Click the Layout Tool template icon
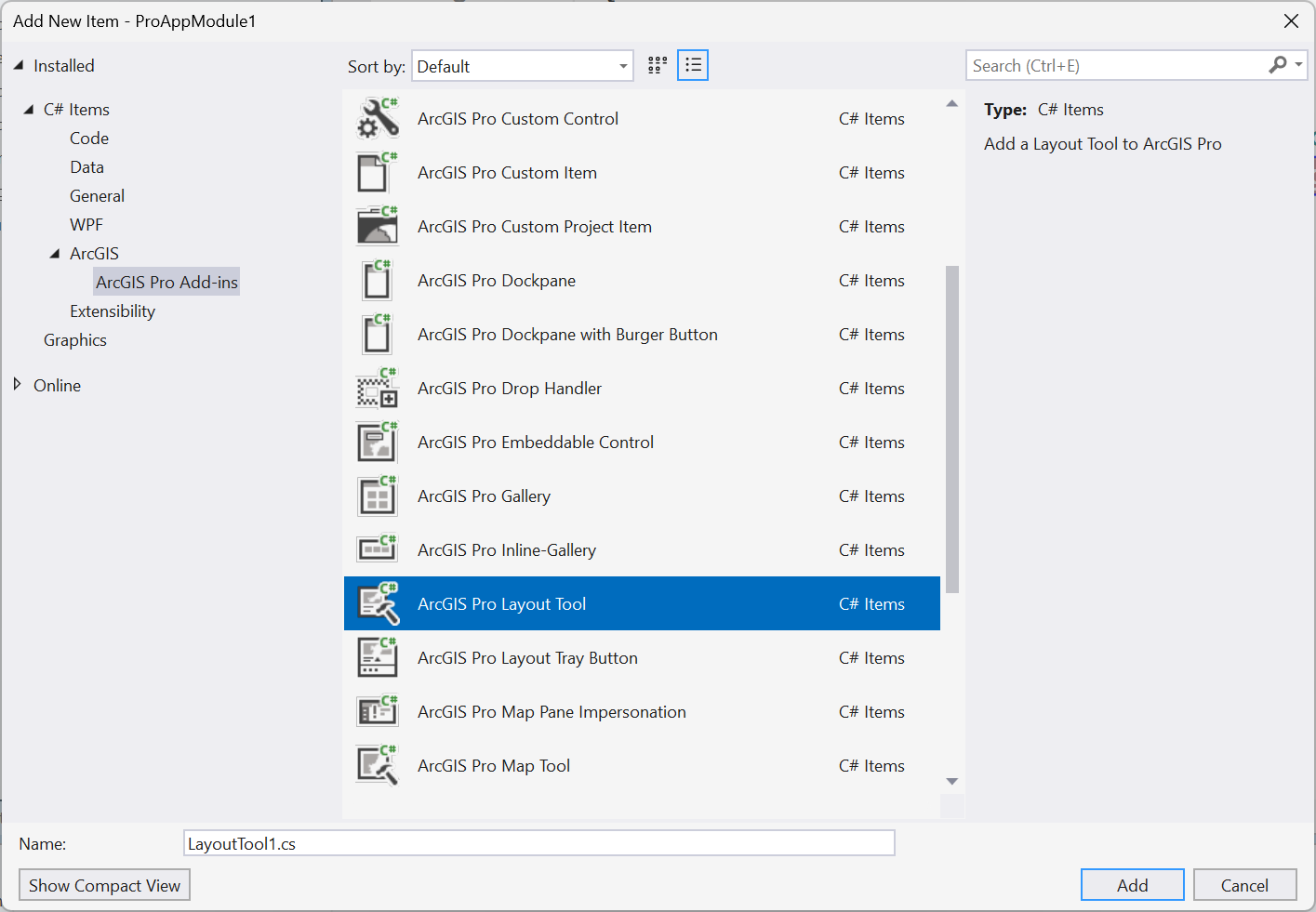 pyautogui.click(x=378, y=603)
